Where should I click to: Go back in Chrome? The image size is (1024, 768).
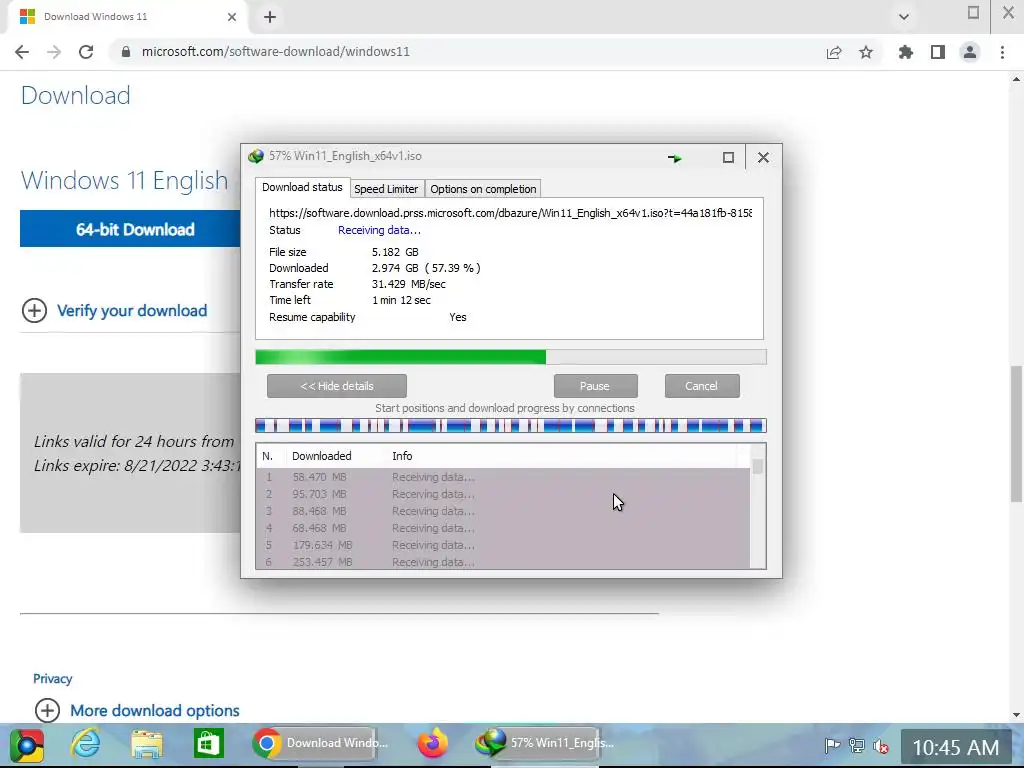[22, 52]
